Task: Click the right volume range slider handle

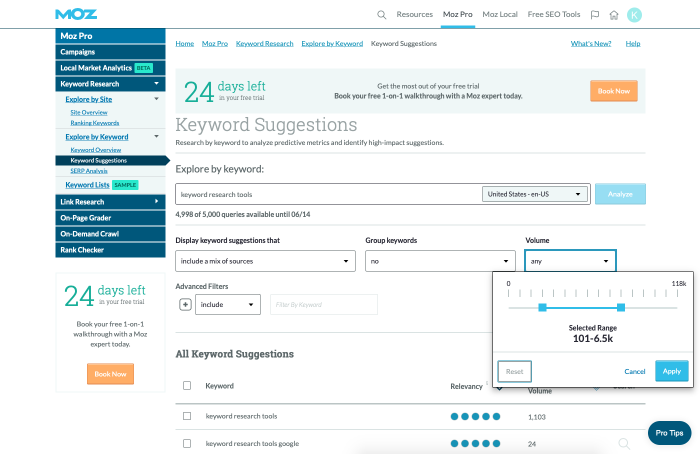Action: pyautogui.click(x=621, y=308)
